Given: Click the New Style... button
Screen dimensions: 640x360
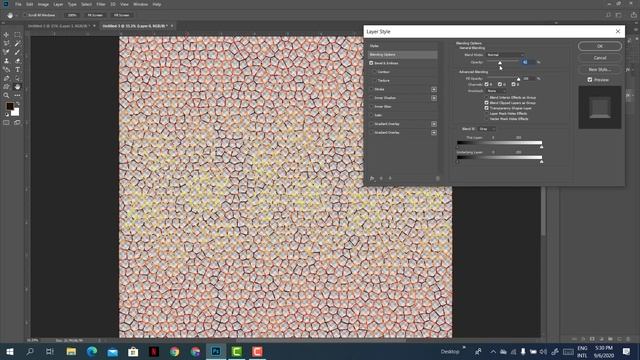Looking at the screenshot, I should tap(600, 70).
